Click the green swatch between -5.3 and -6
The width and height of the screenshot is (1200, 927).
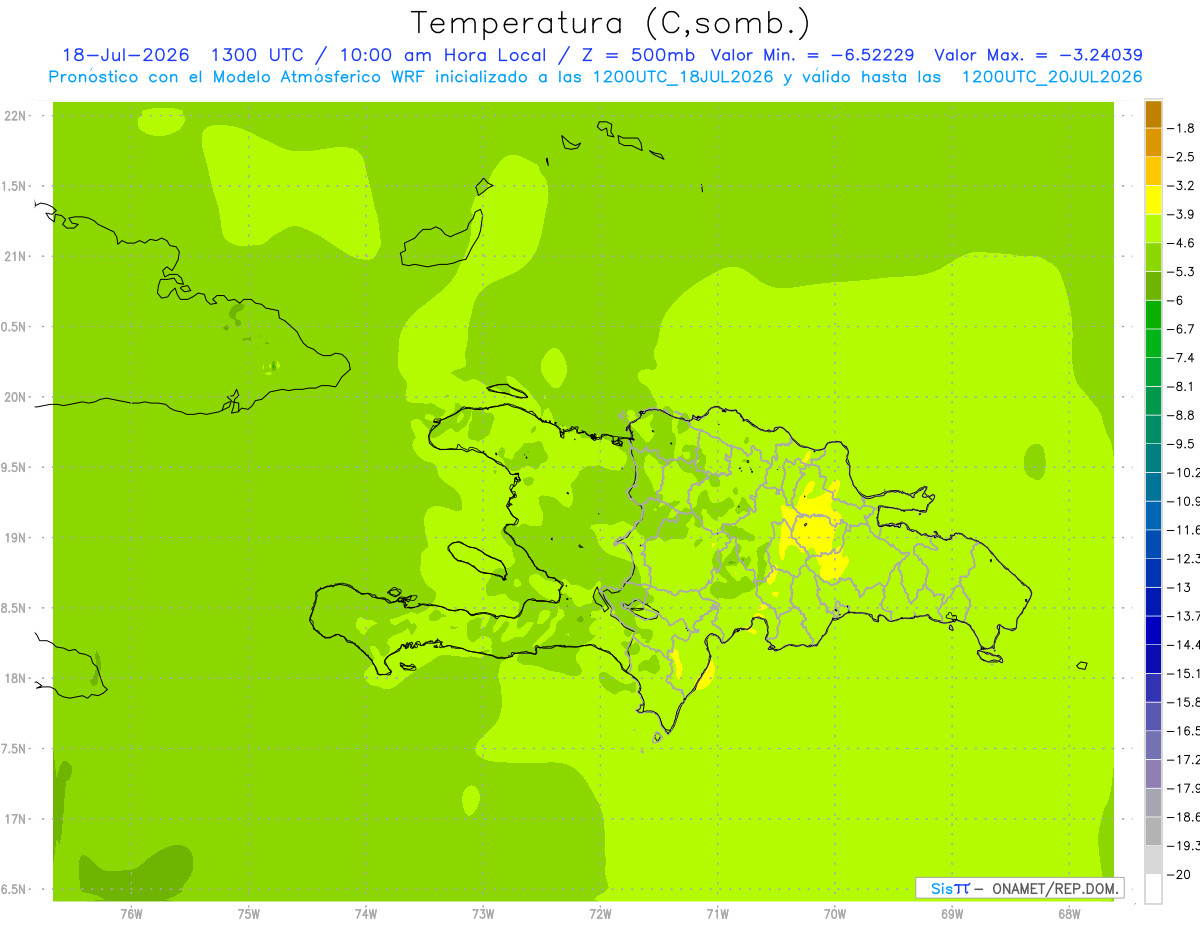pos(1153,286)
